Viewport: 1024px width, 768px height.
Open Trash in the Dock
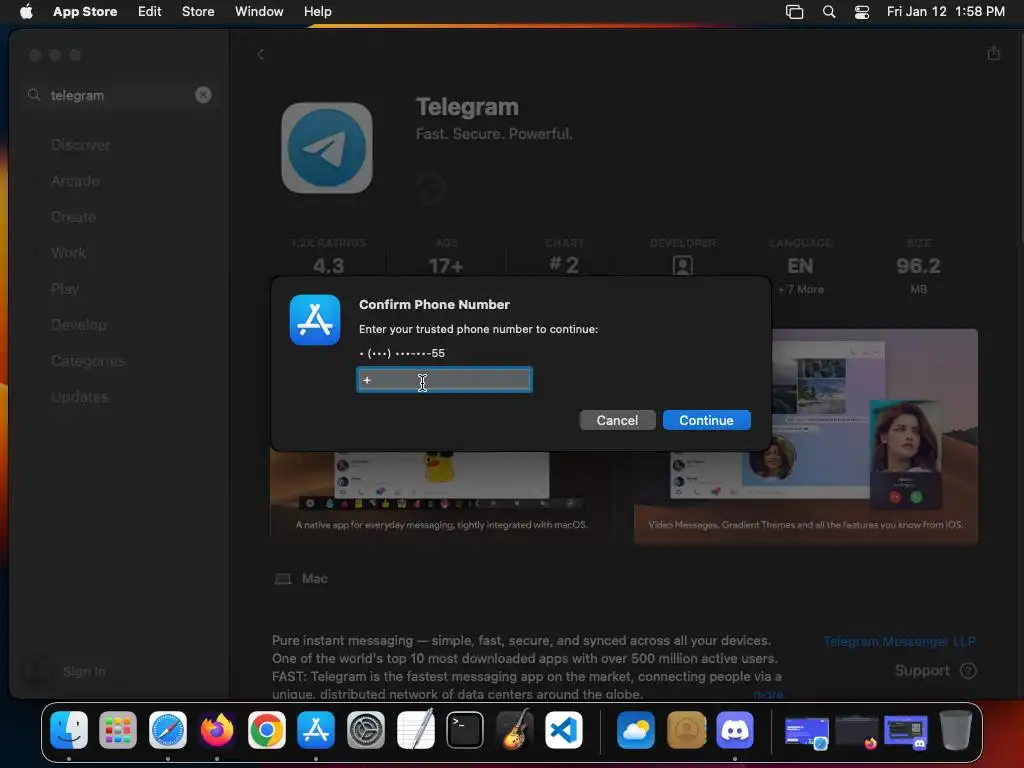(x=955, y=730)
